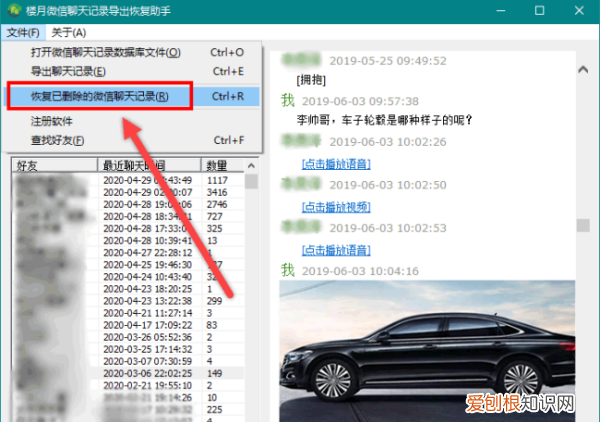Image resolution: width=600 pixels, height=422 pixels.
Task: Select row dated 2020-03-07 07:30:59
Action: click(x=128, y=361)
